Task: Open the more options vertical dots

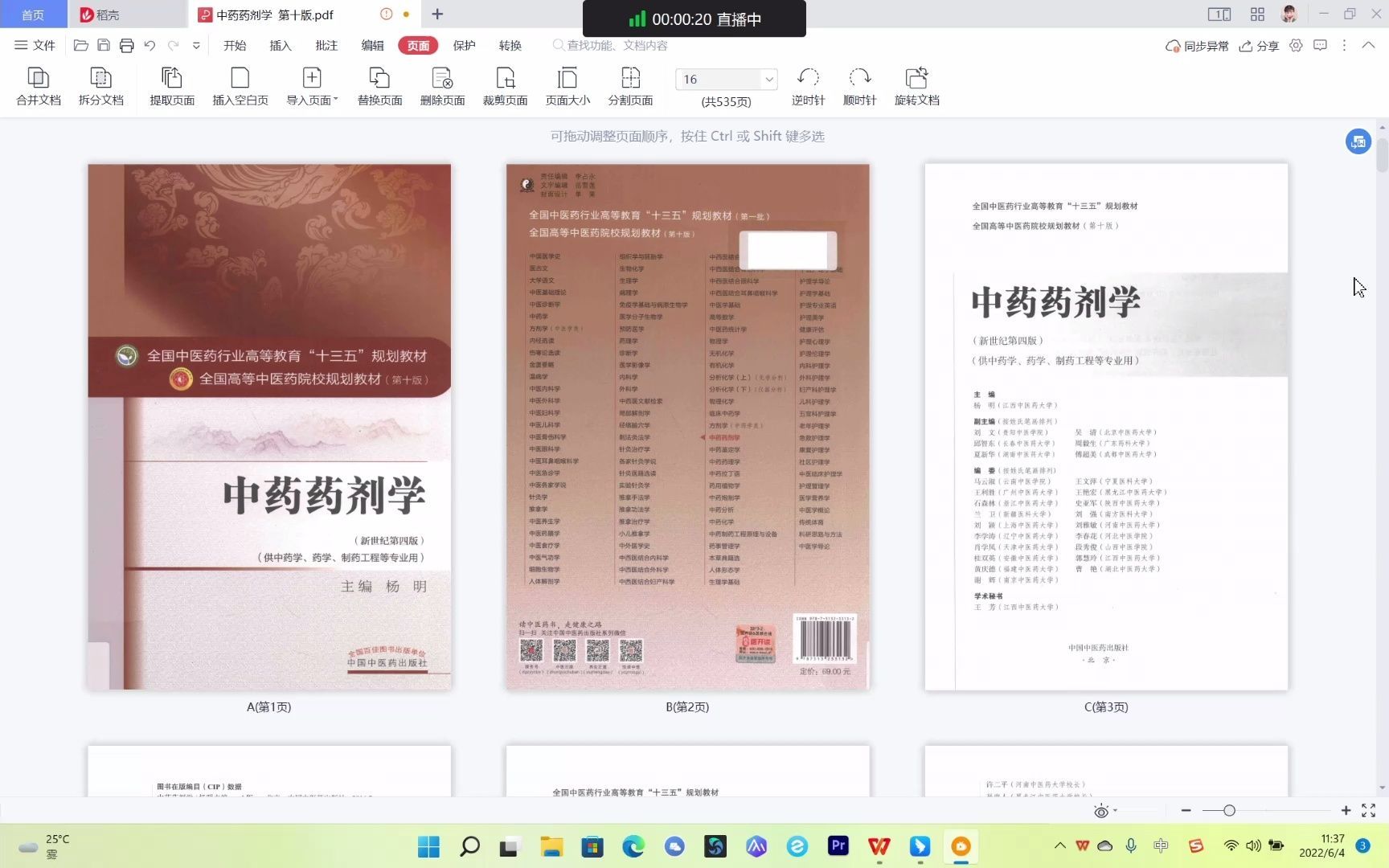Action: click(1344, 46)
